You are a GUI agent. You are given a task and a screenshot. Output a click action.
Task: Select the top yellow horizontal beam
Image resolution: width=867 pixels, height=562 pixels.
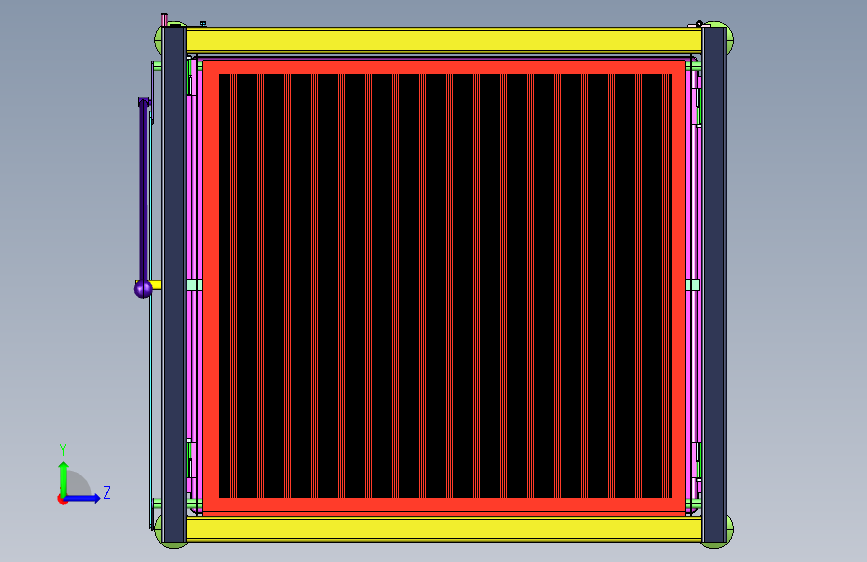[444, 41]
